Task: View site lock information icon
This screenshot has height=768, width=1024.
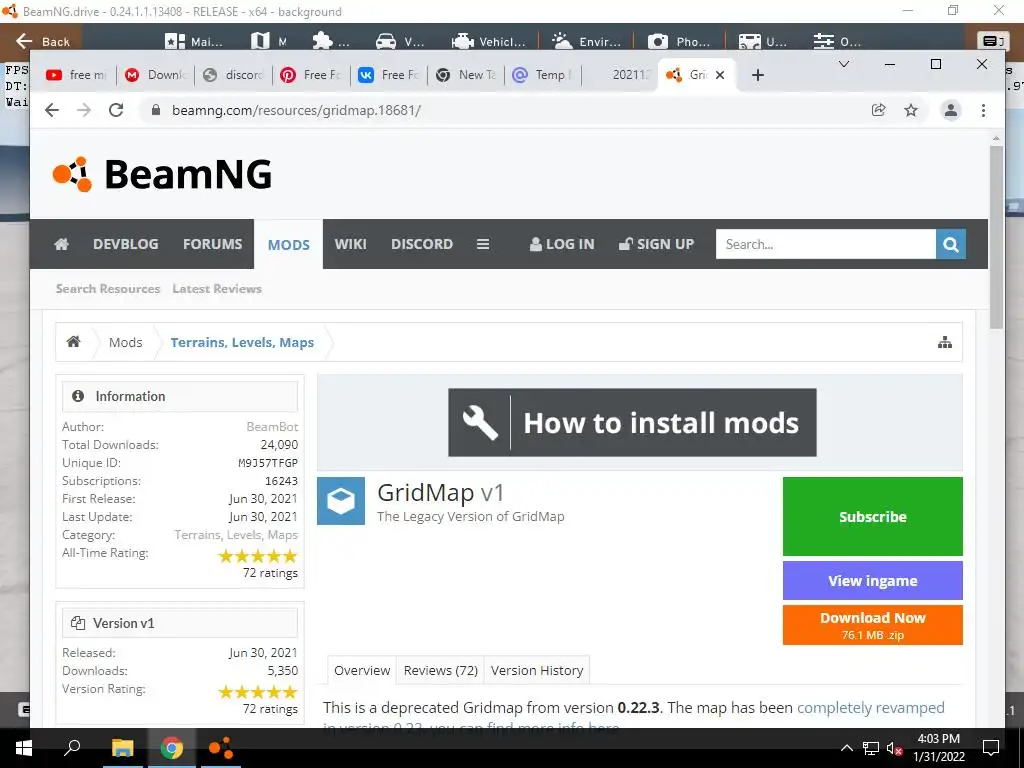Action: coord(155,110)
